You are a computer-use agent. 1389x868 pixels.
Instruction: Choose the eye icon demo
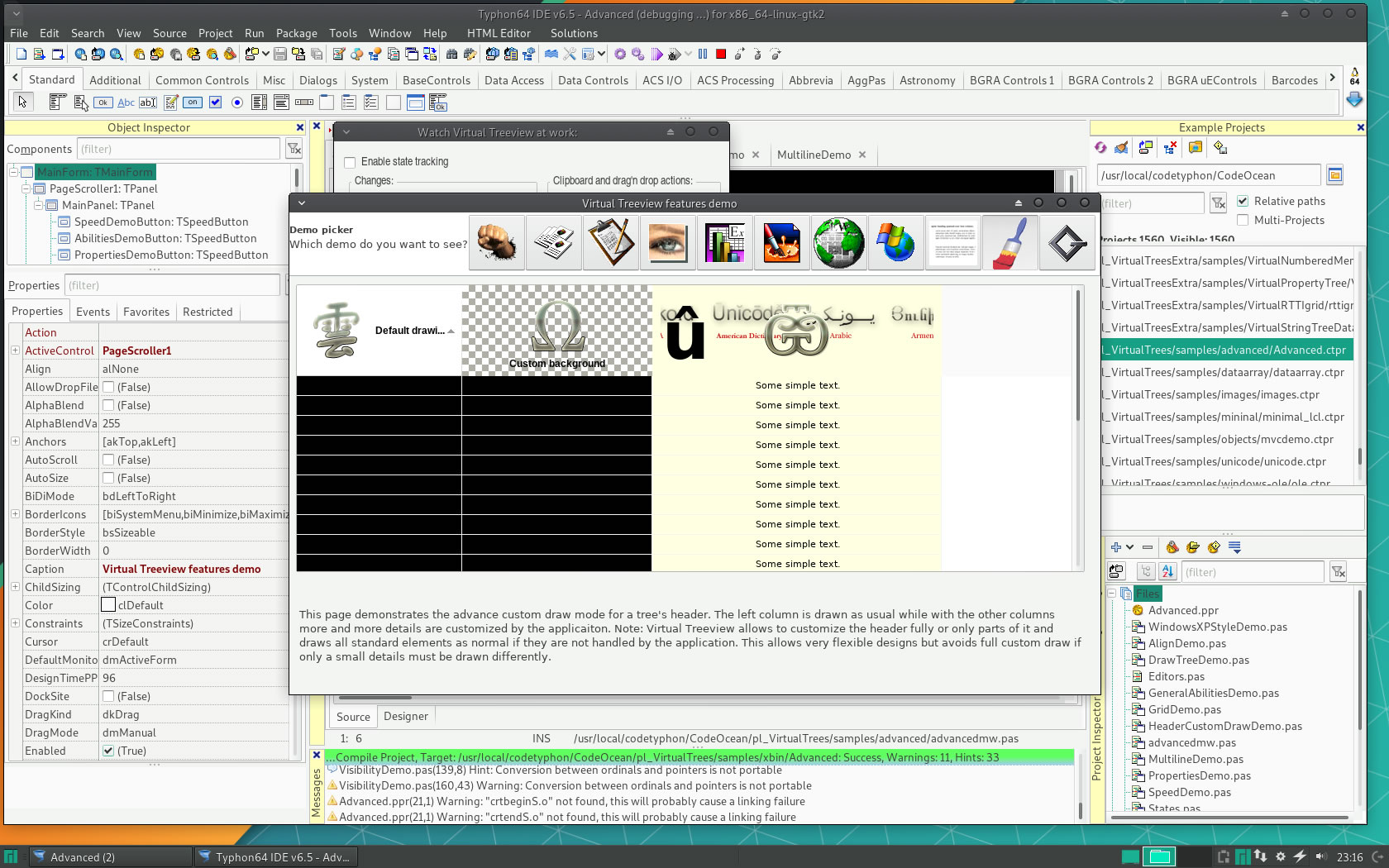(668, 243)
